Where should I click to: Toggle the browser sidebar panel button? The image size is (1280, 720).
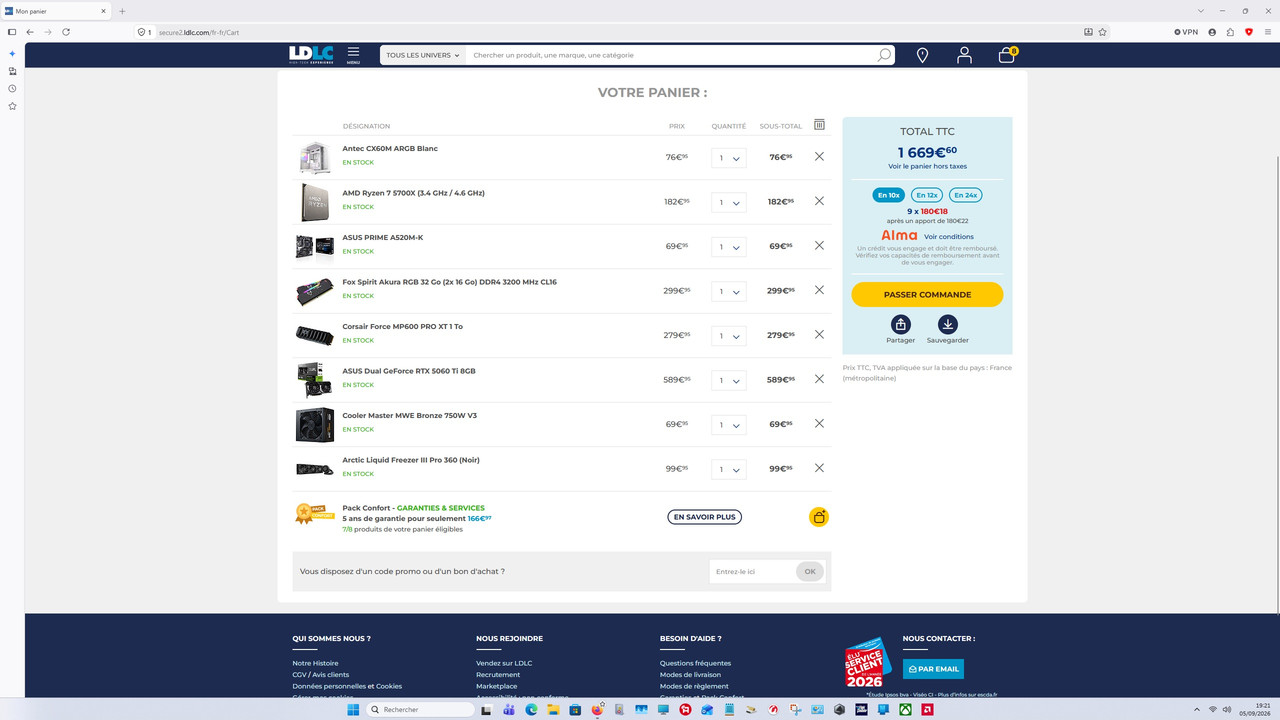point(12,32)
